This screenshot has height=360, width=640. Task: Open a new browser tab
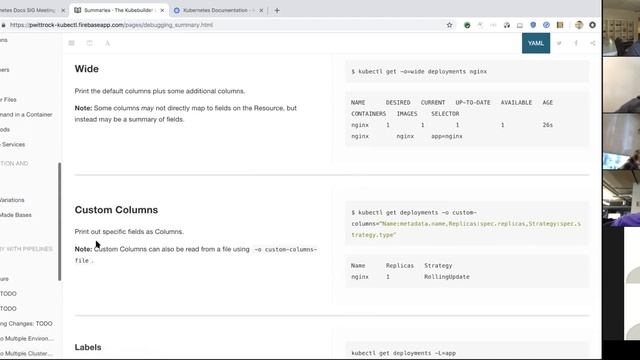[x=277, y=10]
